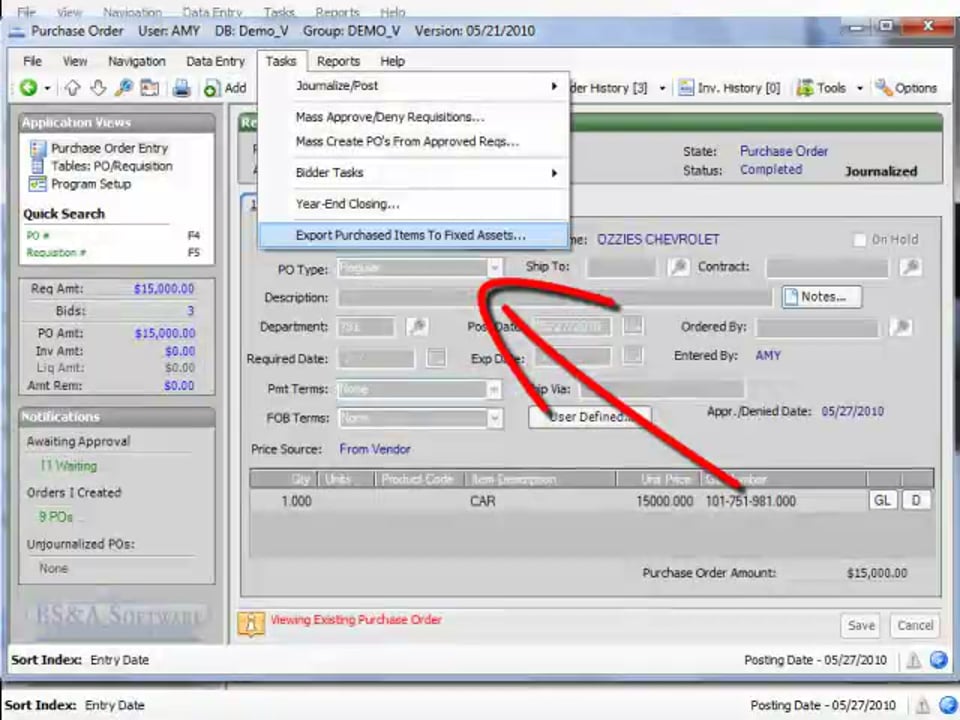Open Inv. History [0]
The image size is (960, 720).
tap(729, 88)
